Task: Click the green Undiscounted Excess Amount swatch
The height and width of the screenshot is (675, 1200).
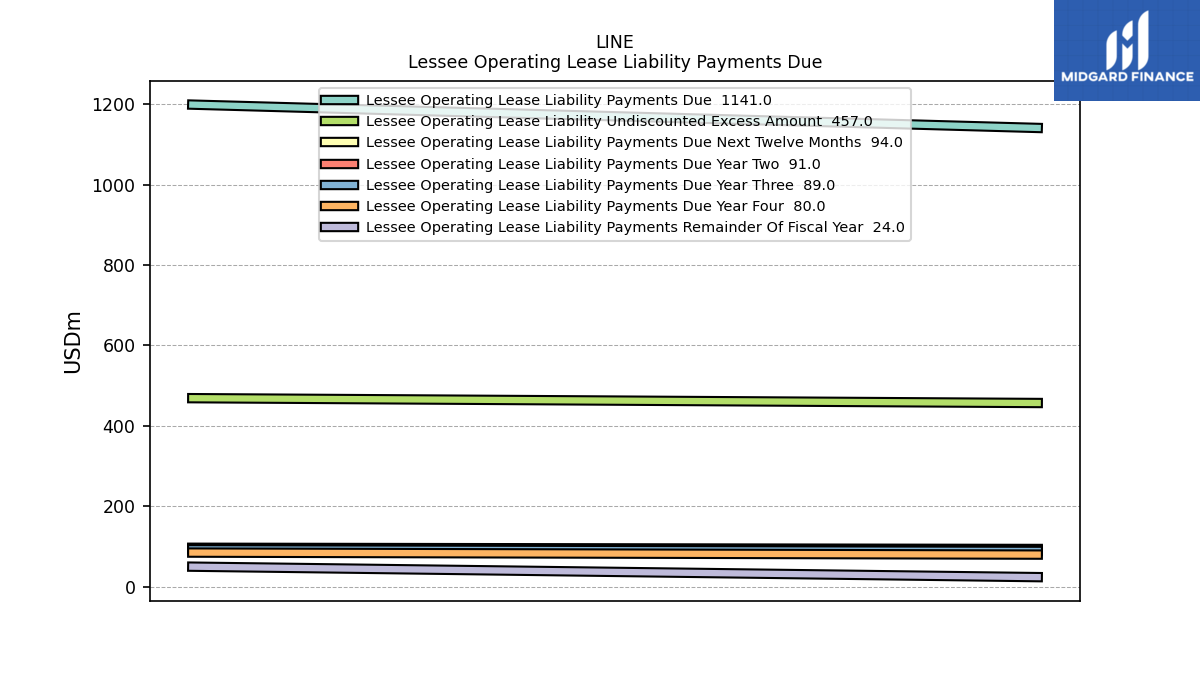Action: [x=339, y=121]
